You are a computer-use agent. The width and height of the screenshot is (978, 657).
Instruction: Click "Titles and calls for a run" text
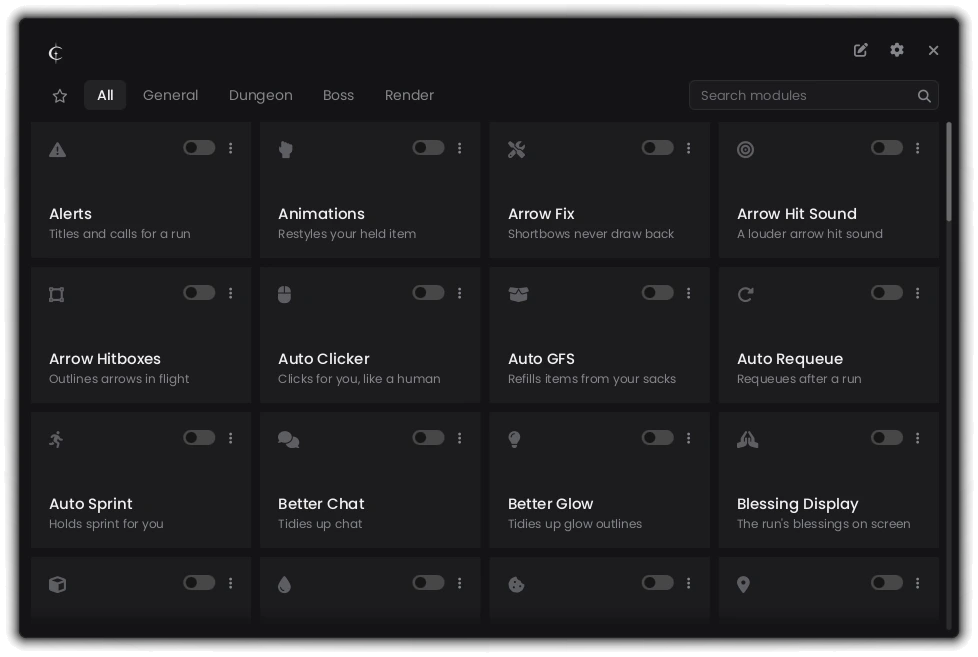(120, 234)
